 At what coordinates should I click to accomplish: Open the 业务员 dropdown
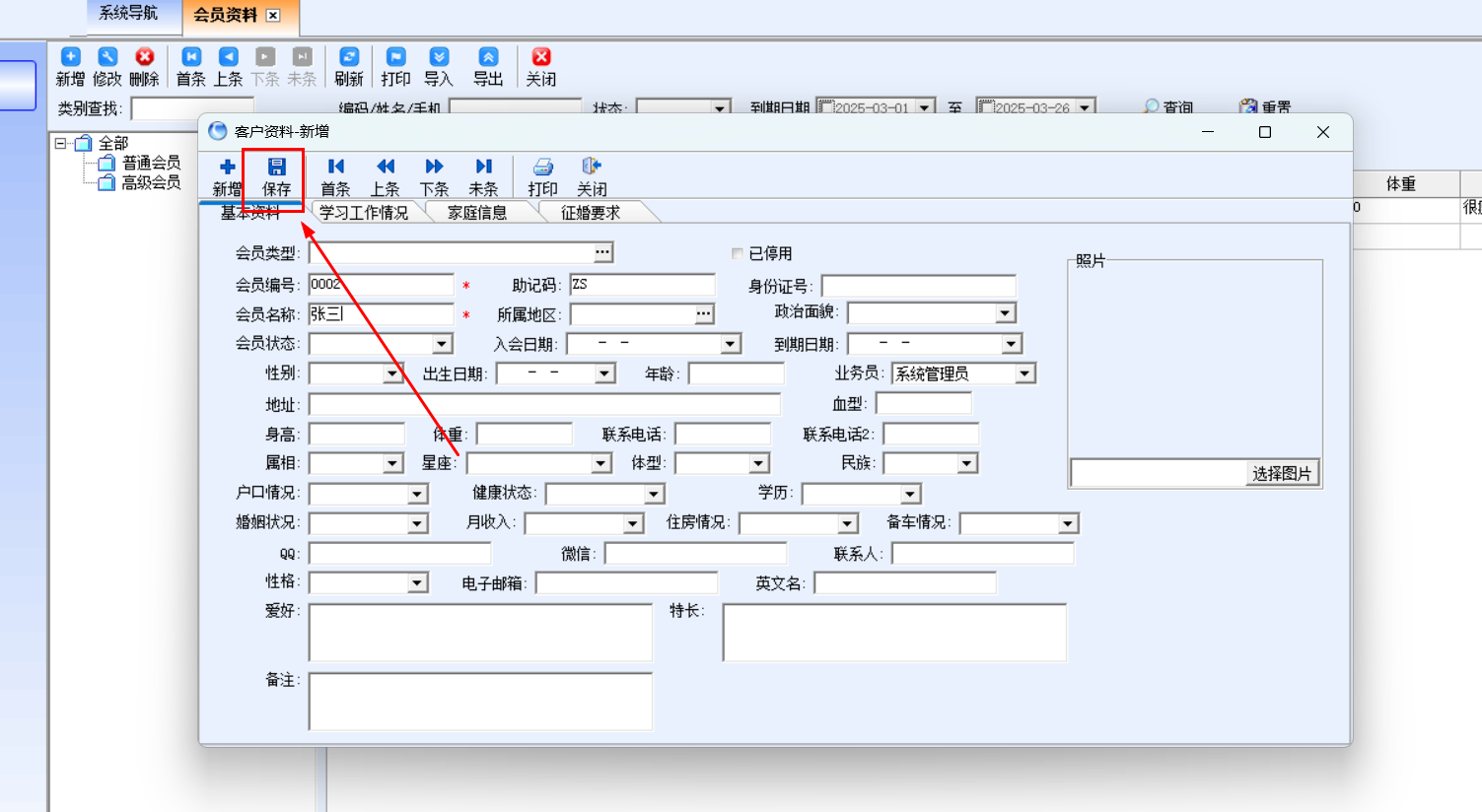1025,373
